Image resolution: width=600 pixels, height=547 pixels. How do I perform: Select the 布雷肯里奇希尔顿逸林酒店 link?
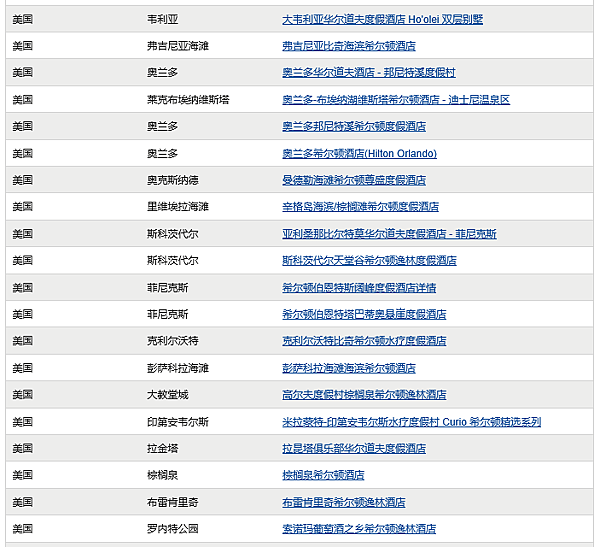344,502
